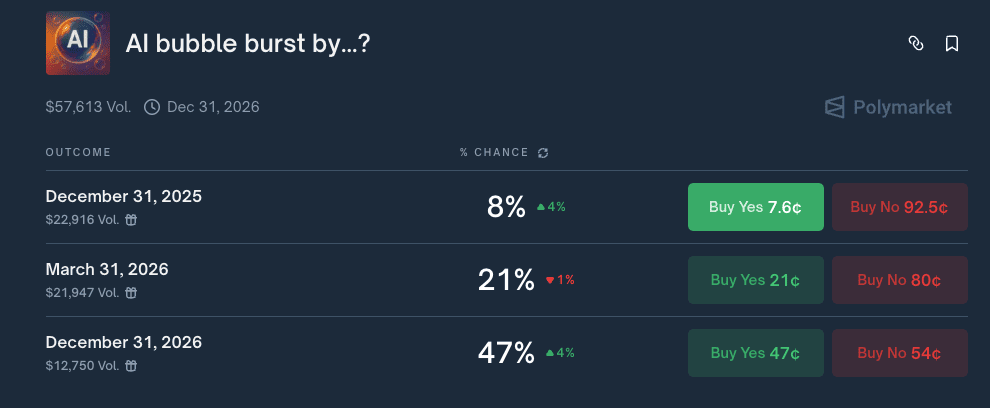Viewport: 990px width, 408px height.
Task: Click the refresh icon beside % Chance
Action: click(543, 153)
